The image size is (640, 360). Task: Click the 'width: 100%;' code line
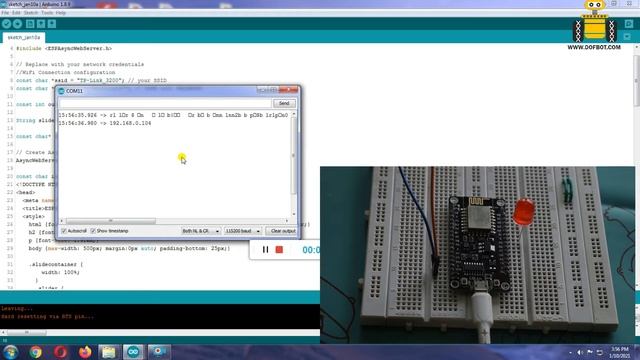click(x=60, y=272)
